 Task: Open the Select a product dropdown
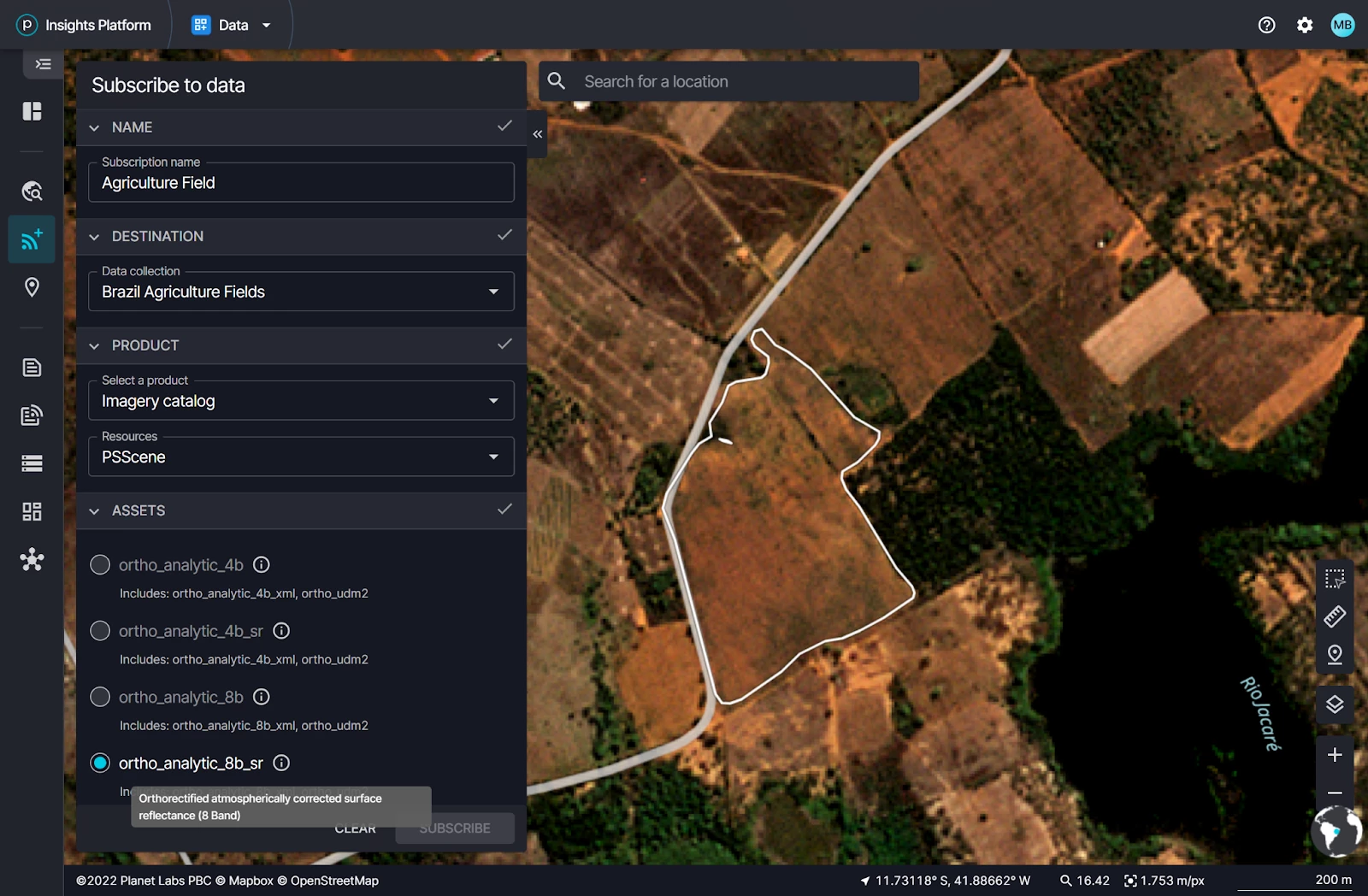[x=301, y=401]
